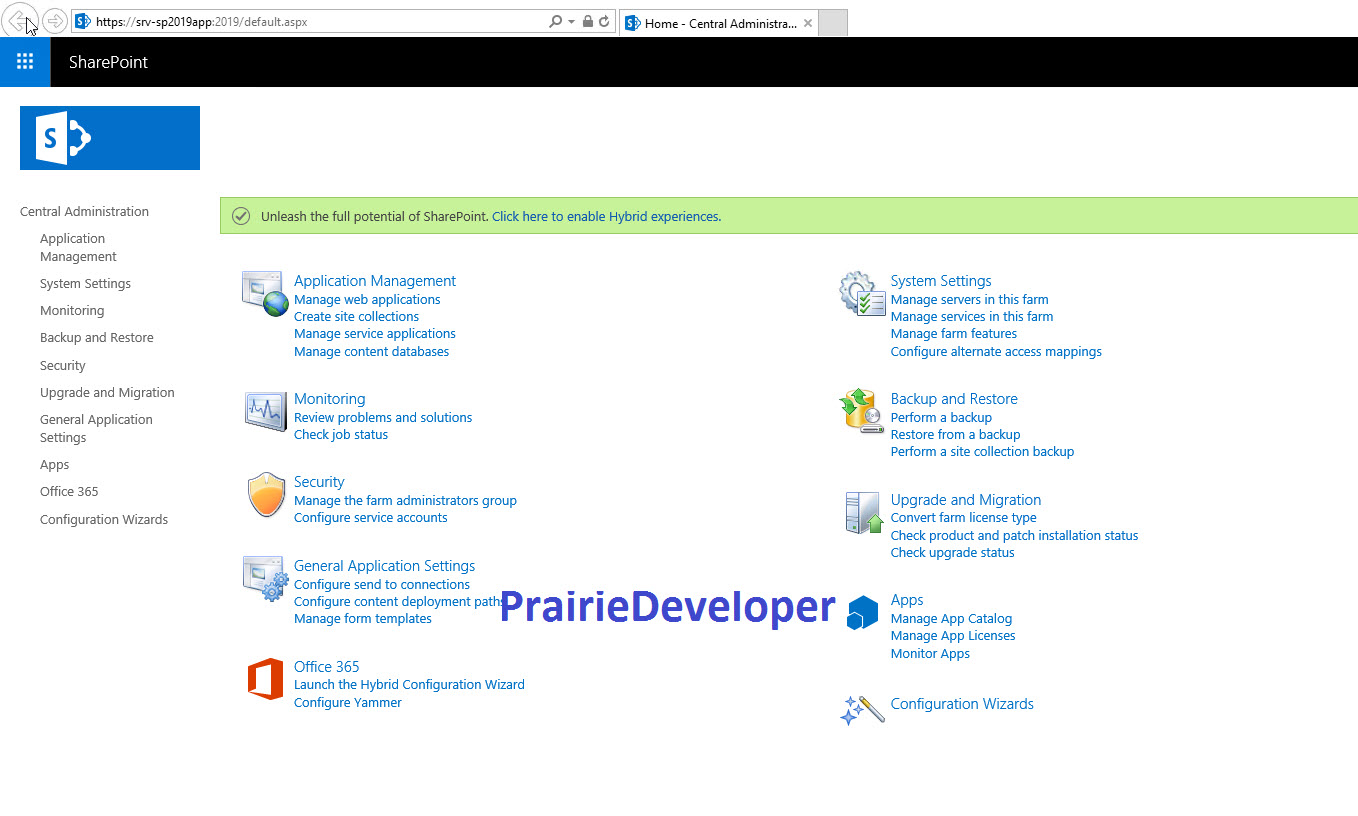Go back with the browser Back arrow

point(19,21)
